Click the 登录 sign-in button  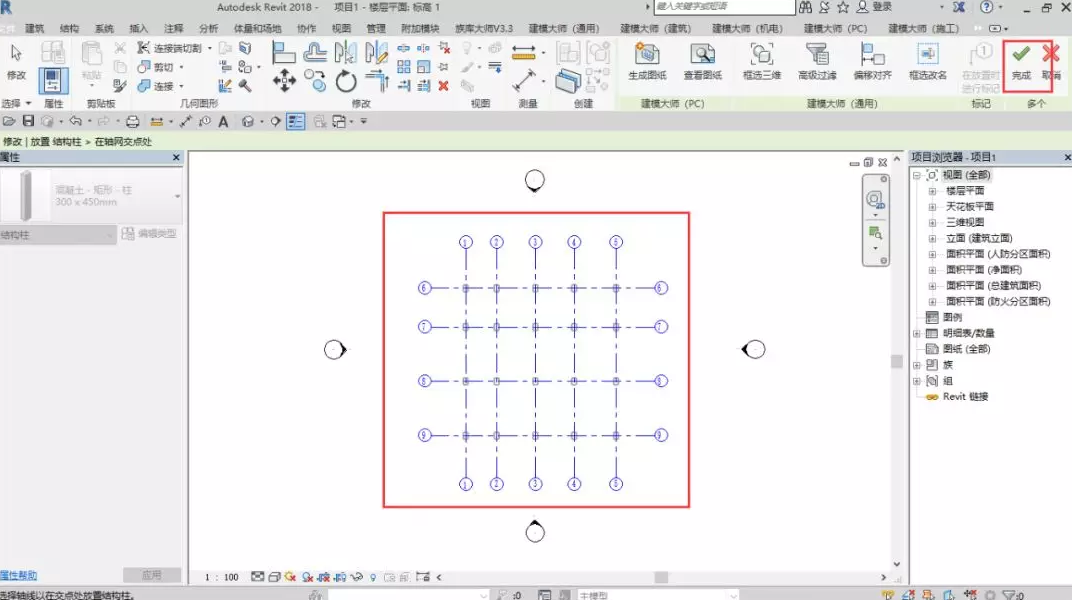tap(875, 7)
